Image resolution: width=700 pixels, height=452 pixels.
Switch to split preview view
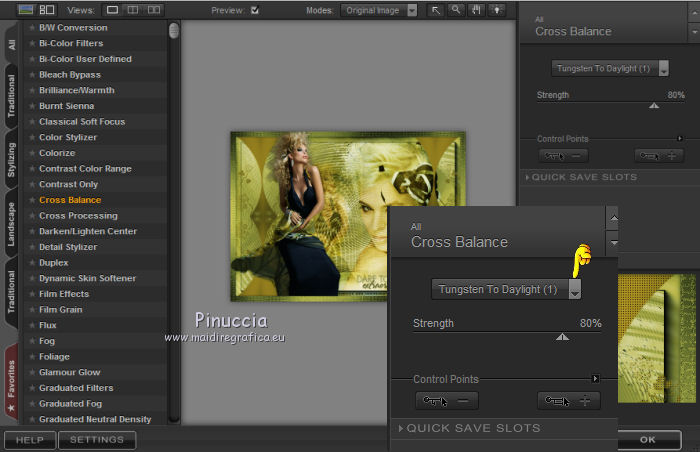coord(133,10)
